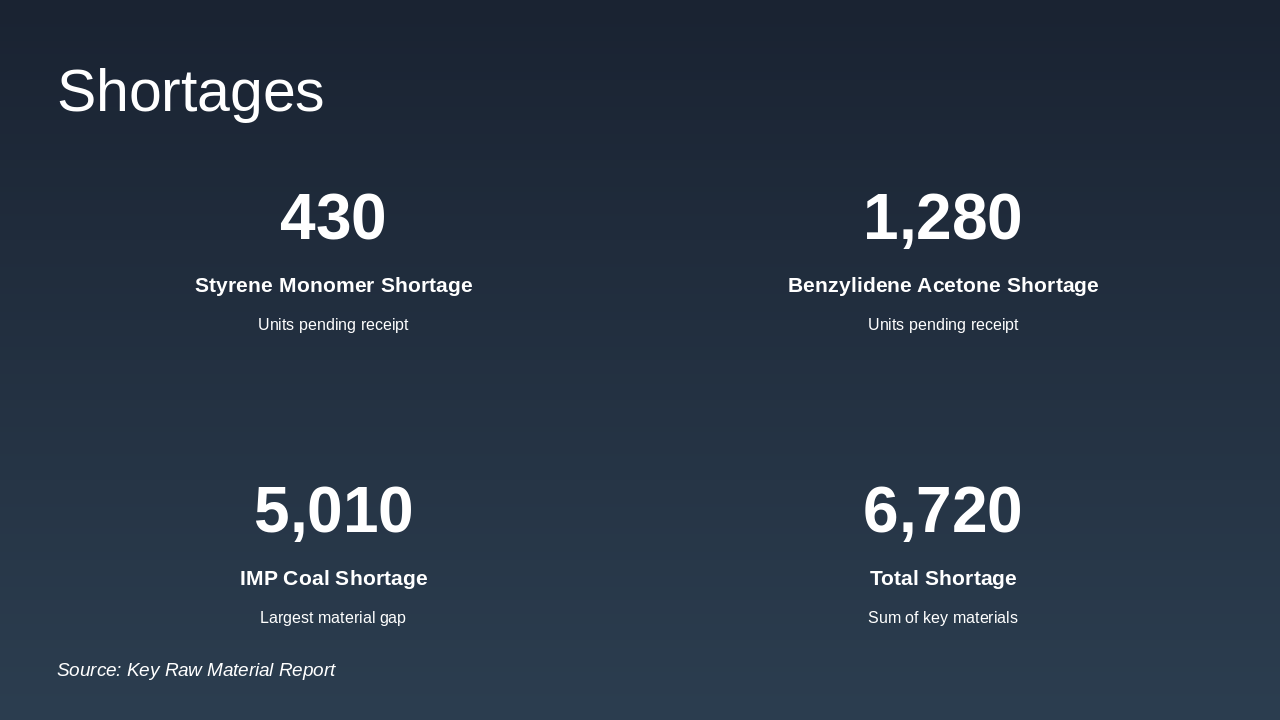Image resolution: width=1280 pixels, height=720 pixels.
Task: Click the word 'Coal' in the label
Action: pyautogui.click(x=307, y=578)
